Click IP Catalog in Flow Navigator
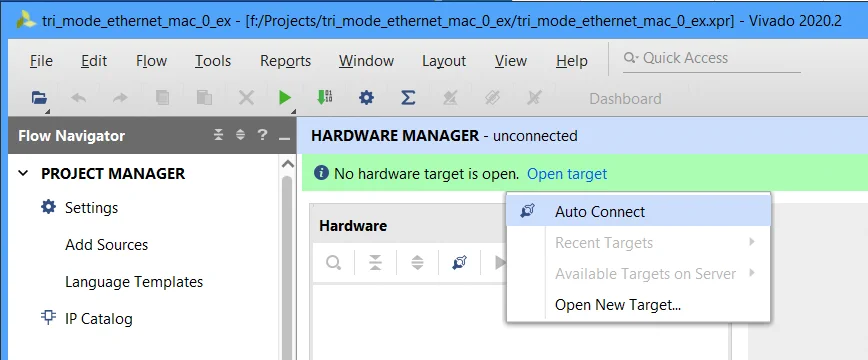Screen dimensions: 868x360 (x=99, y=318)
